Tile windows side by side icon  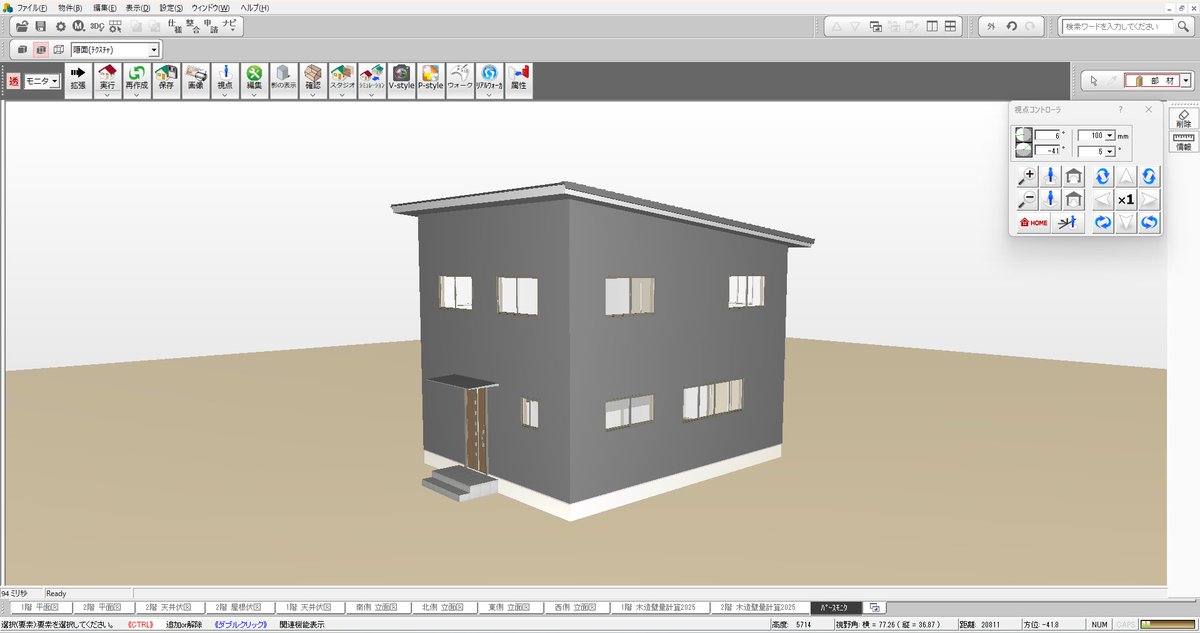931,27
